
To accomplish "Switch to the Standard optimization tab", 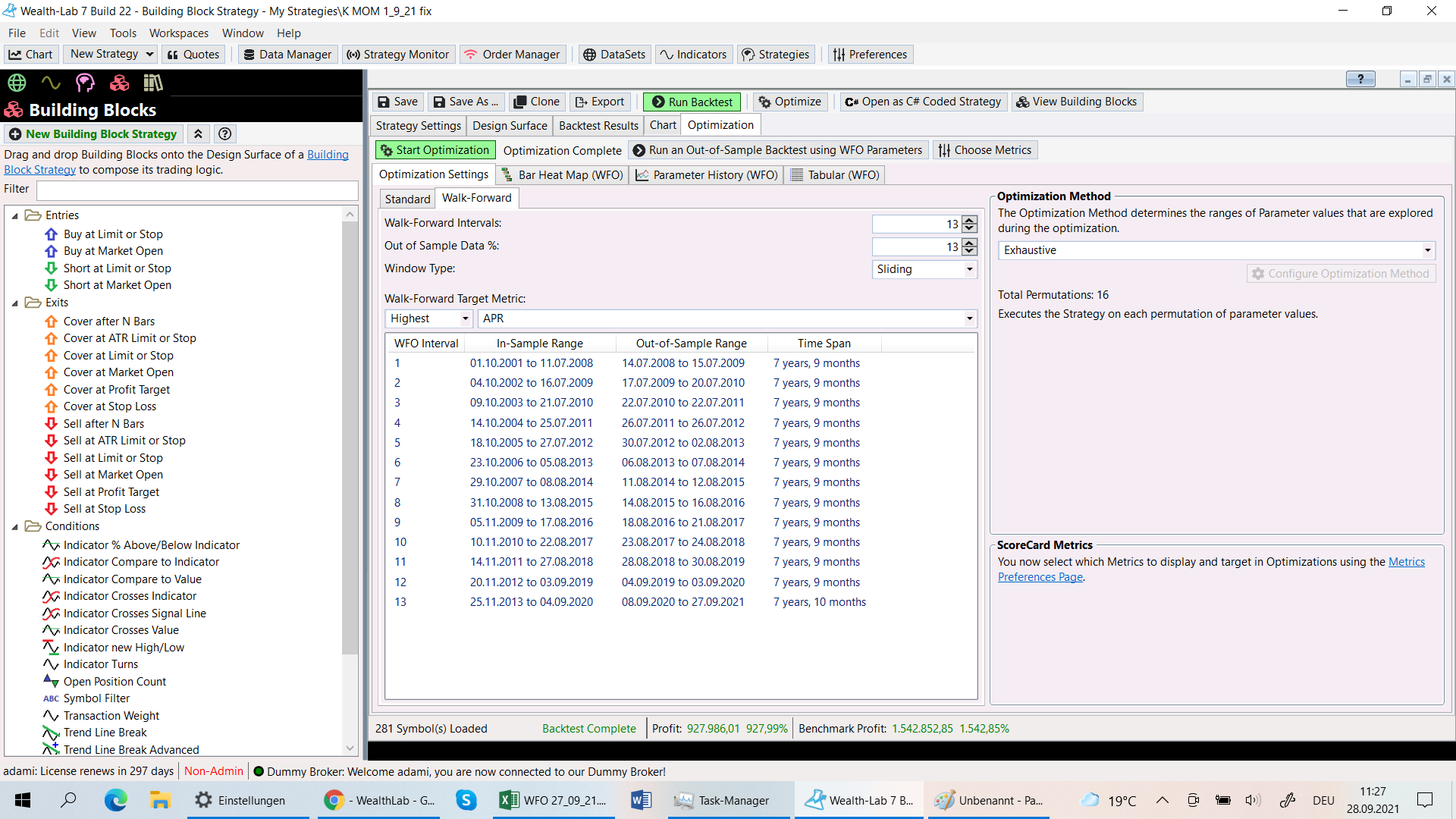I will (x=407, y=199).
